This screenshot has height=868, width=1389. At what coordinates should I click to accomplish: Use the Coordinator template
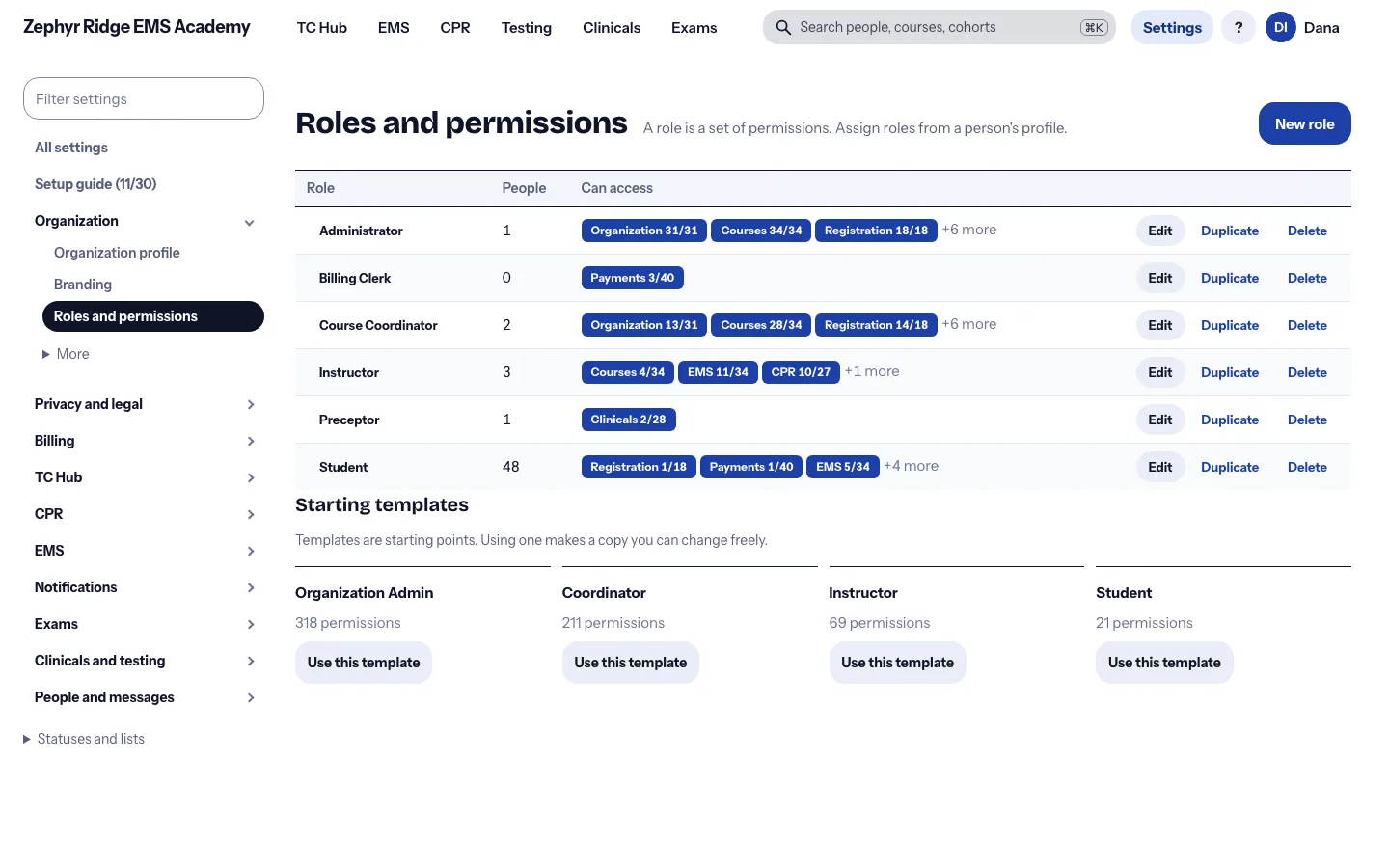631,663
